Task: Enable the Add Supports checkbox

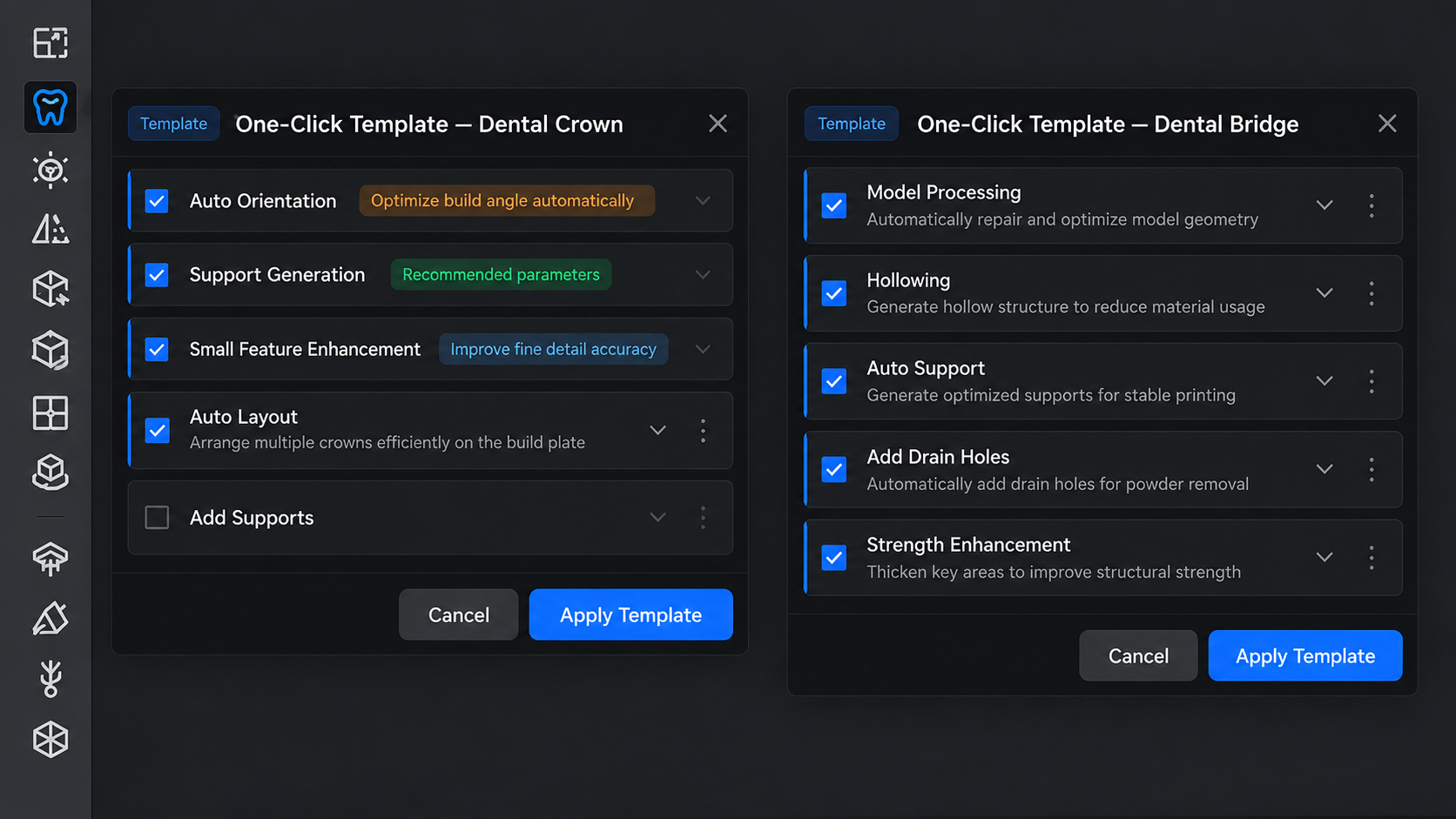Action: click(157, 518)
